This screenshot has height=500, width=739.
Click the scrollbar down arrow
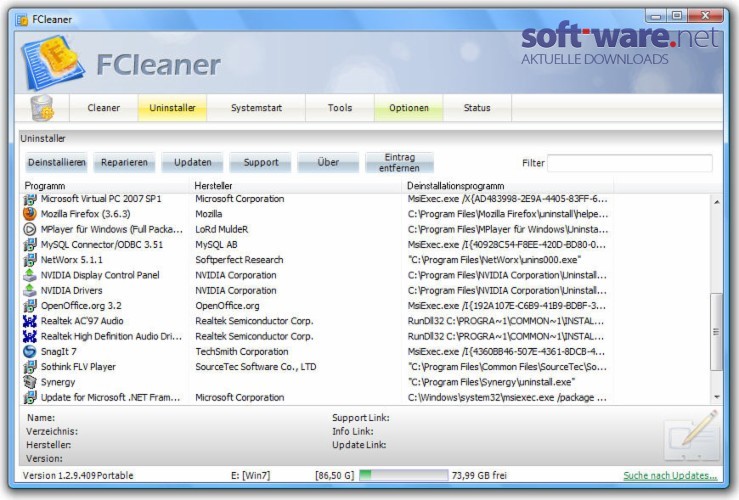[716, 397]
